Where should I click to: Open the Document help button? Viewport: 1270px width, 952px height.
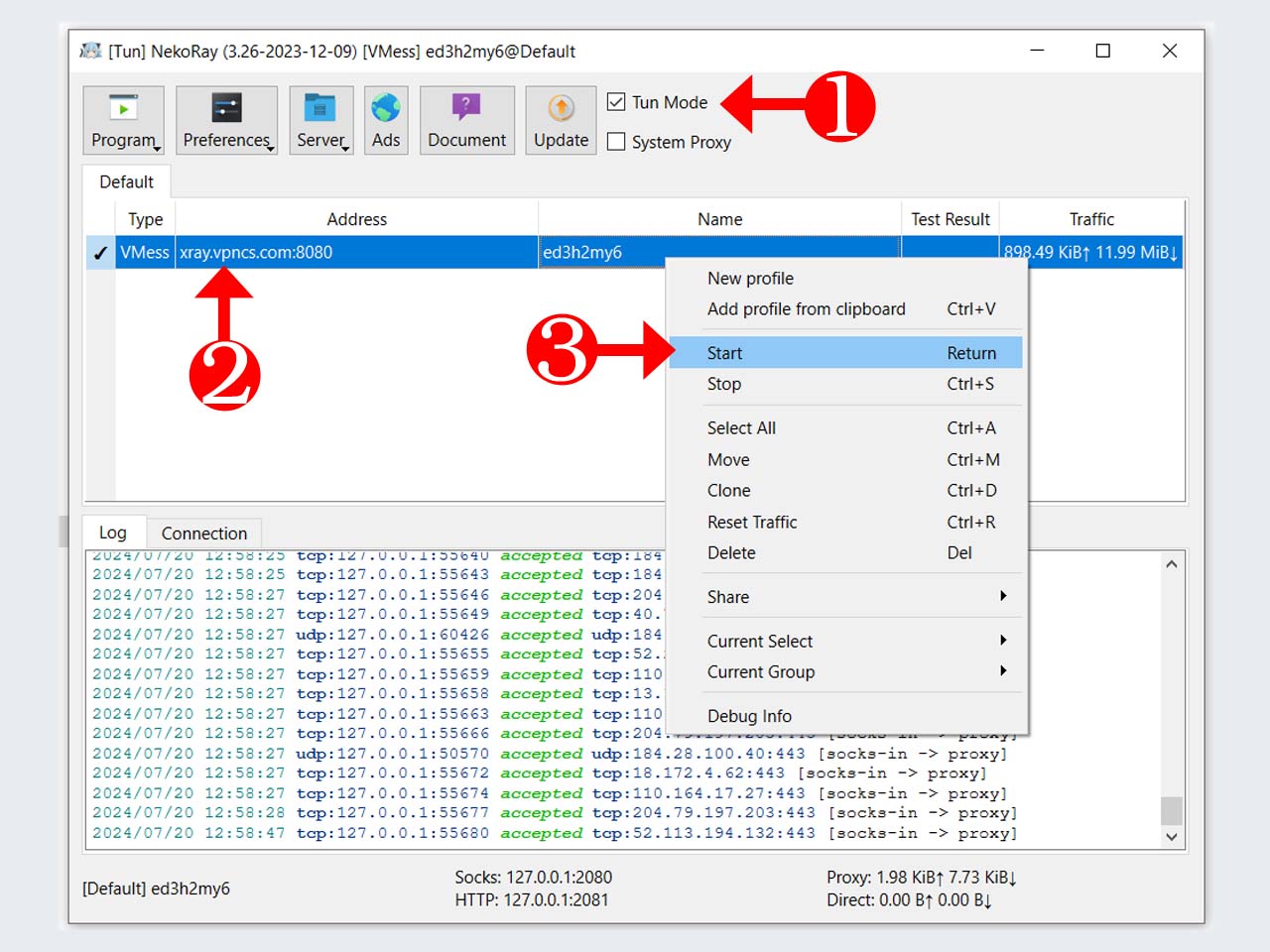pyautogui.click(x=467, y=120)
